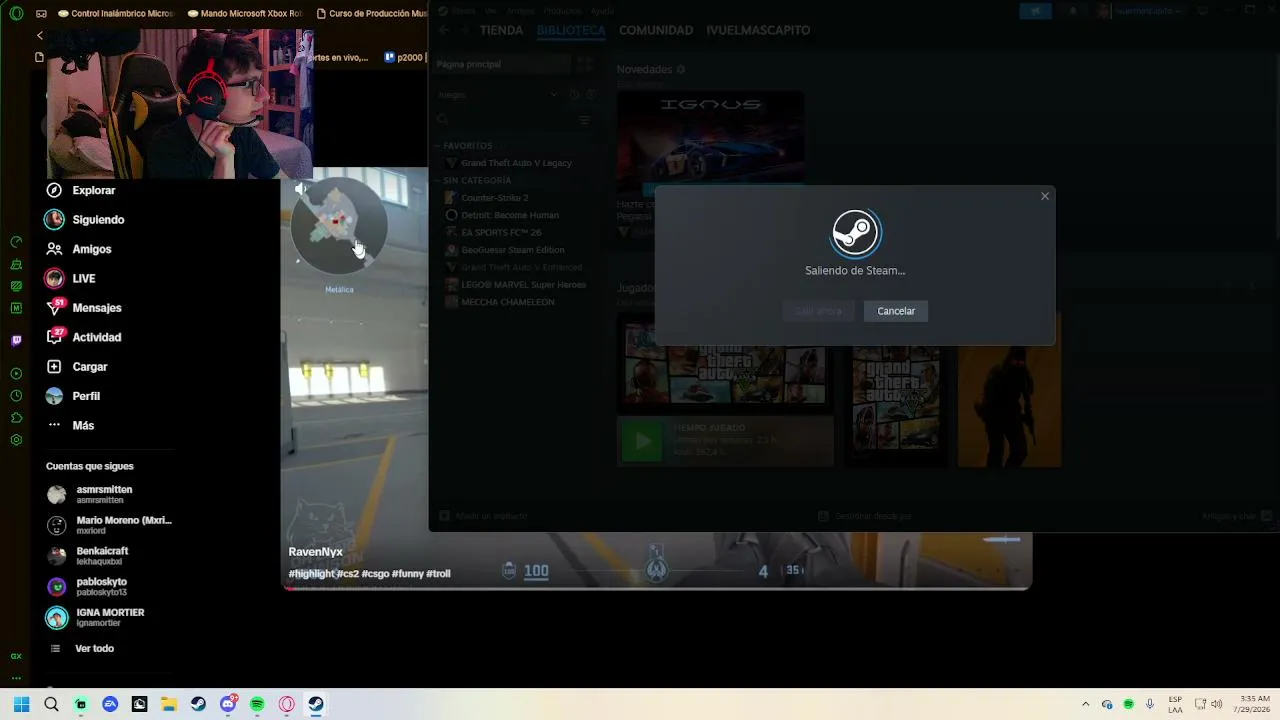Click the Opera GX logo icon

pyautogui.click(x=16, y=14)
